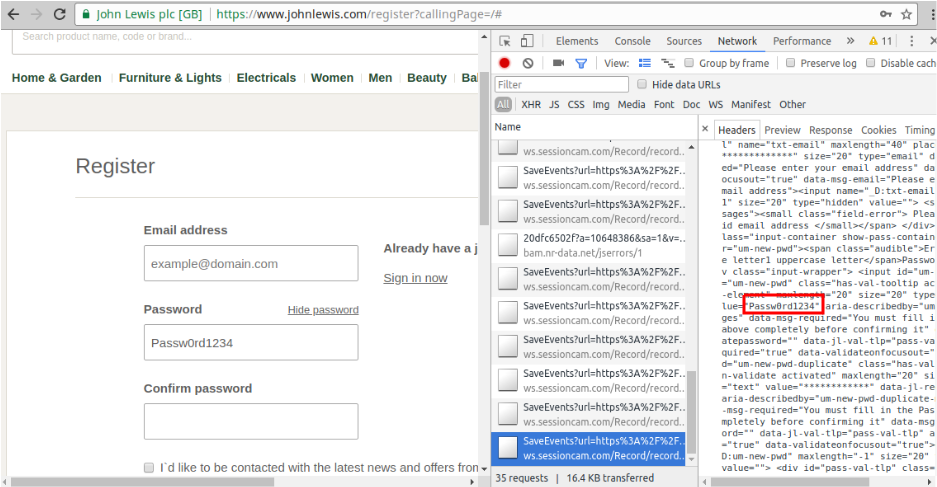The height and width of the screenshot is (487, 937).
Task: Check Hide data URLs
Action: coord(642,84)
